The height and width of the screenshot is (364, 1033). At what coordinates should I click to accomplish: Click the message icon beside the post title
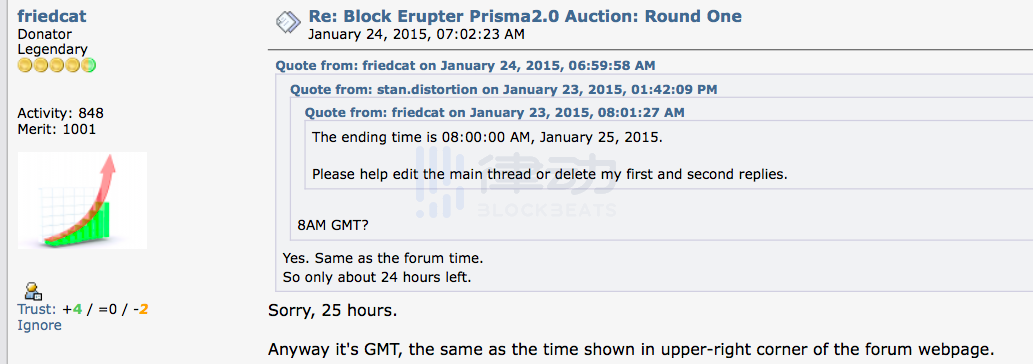tap(288, 23)
